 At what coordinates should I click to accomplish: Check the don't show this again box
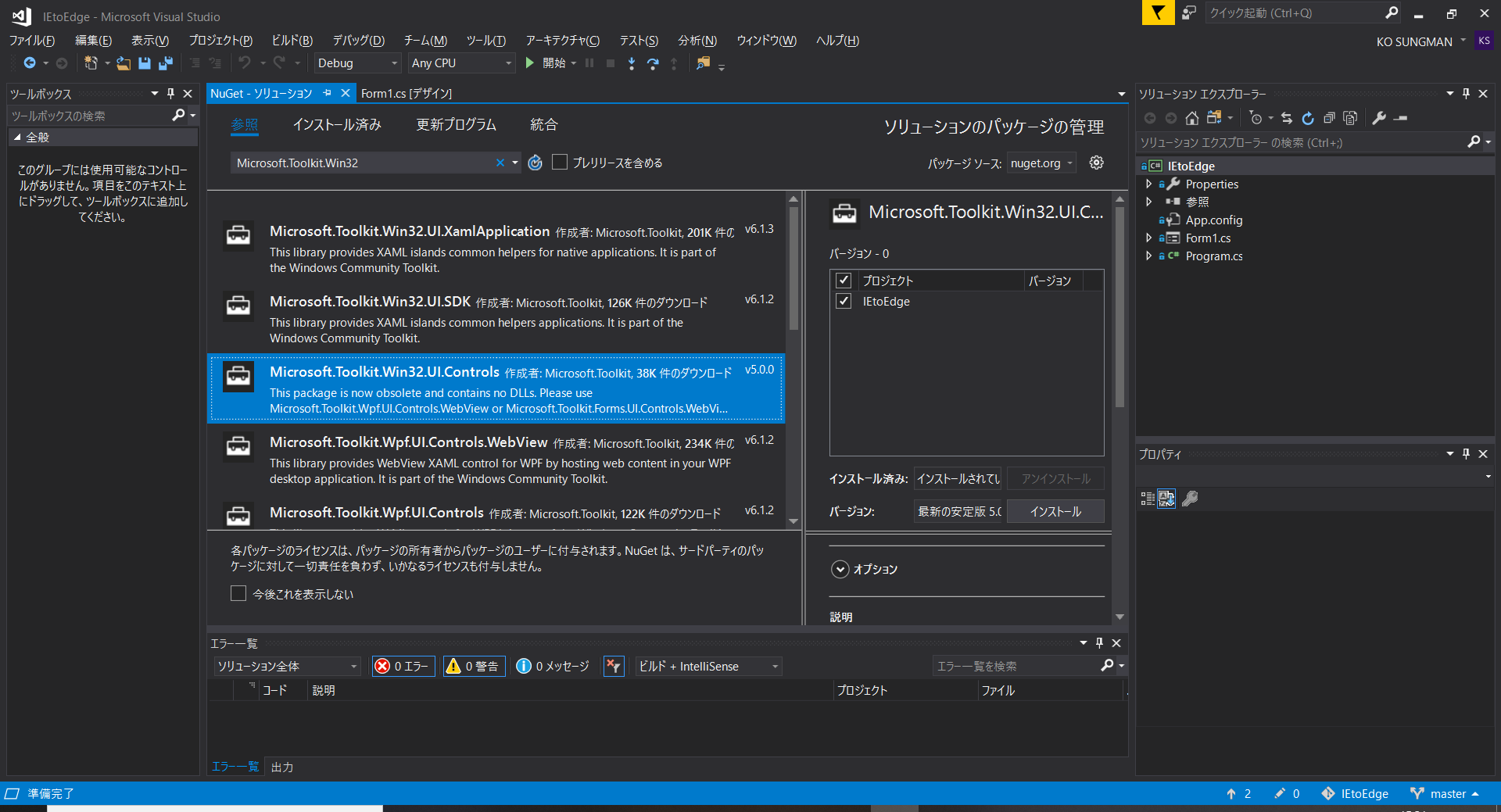tap(238, 593)
